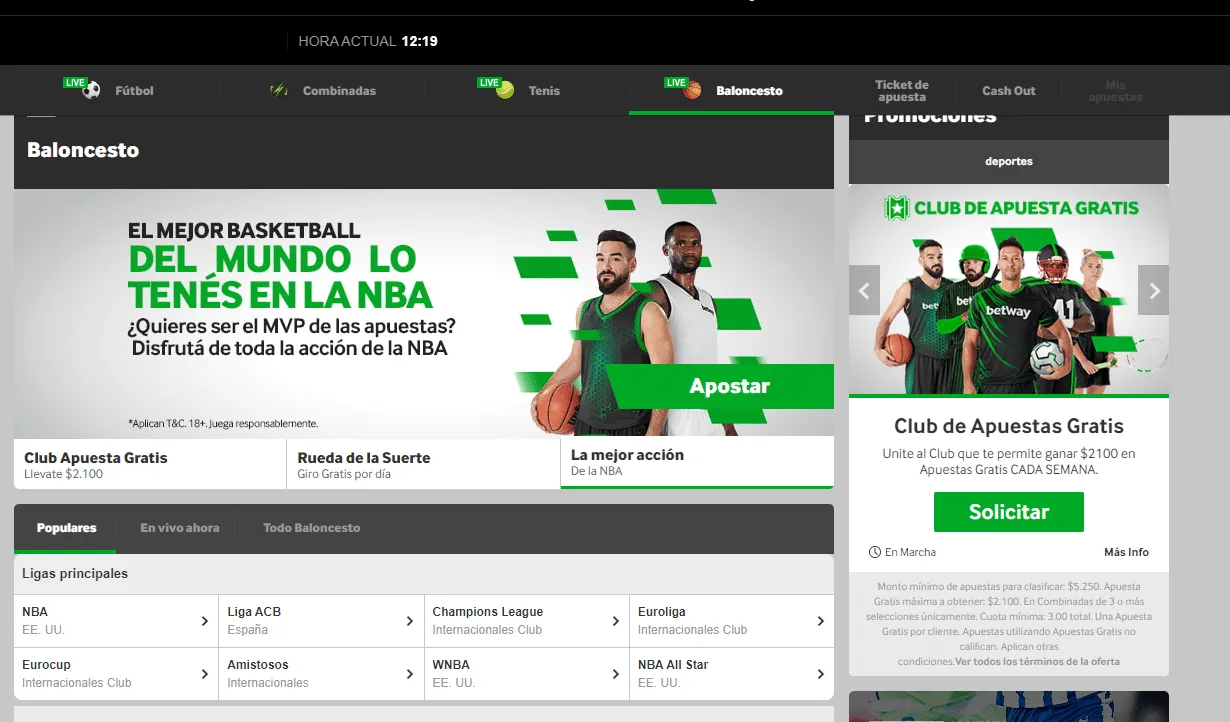Screen dimensions: 1230x722
Task: Expand the Champions League chevron
Action: tap(615, 621)
